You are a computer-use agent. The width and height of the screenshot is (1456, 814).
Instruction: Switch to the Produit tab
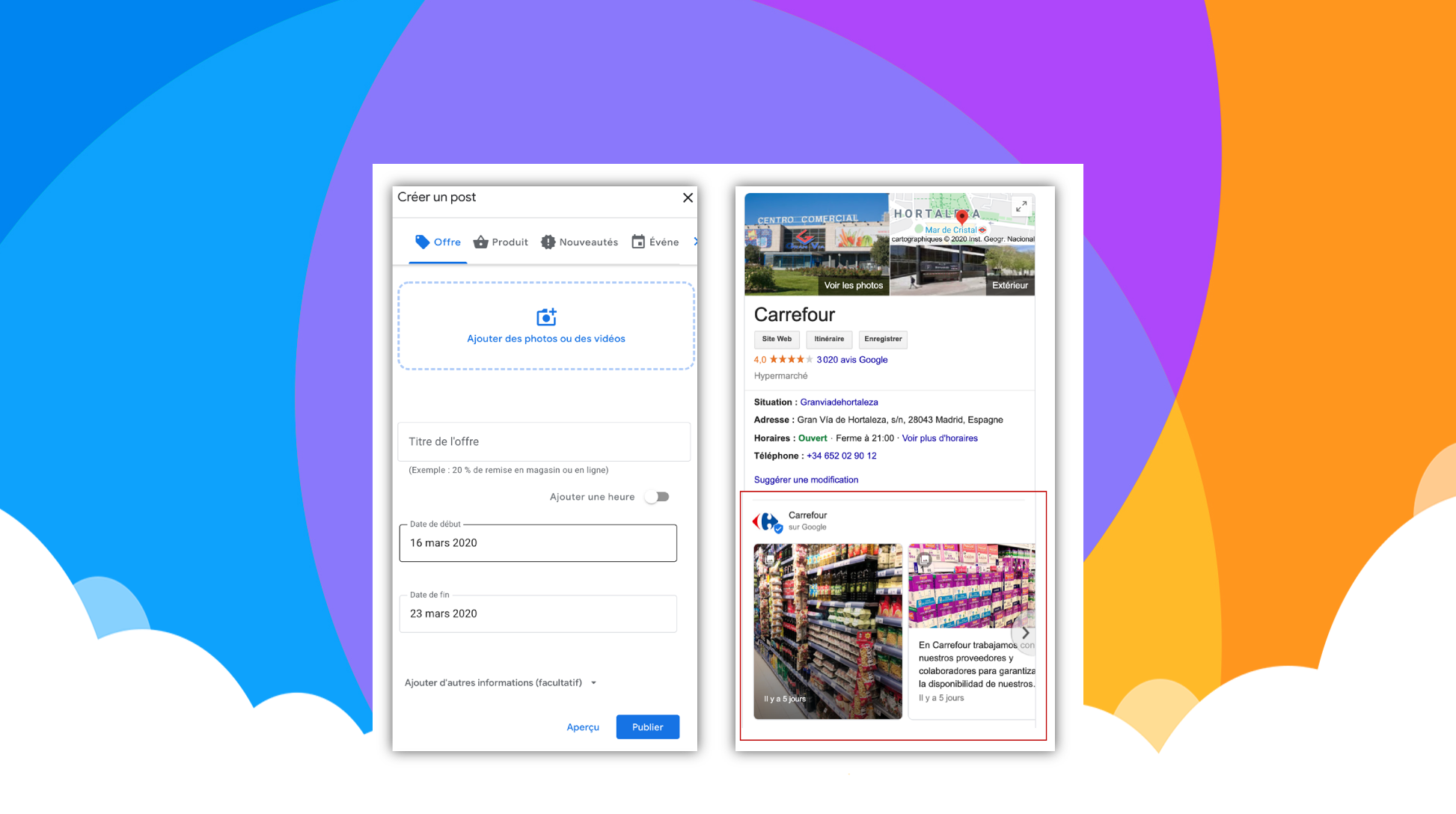click(x=501, y=242)
